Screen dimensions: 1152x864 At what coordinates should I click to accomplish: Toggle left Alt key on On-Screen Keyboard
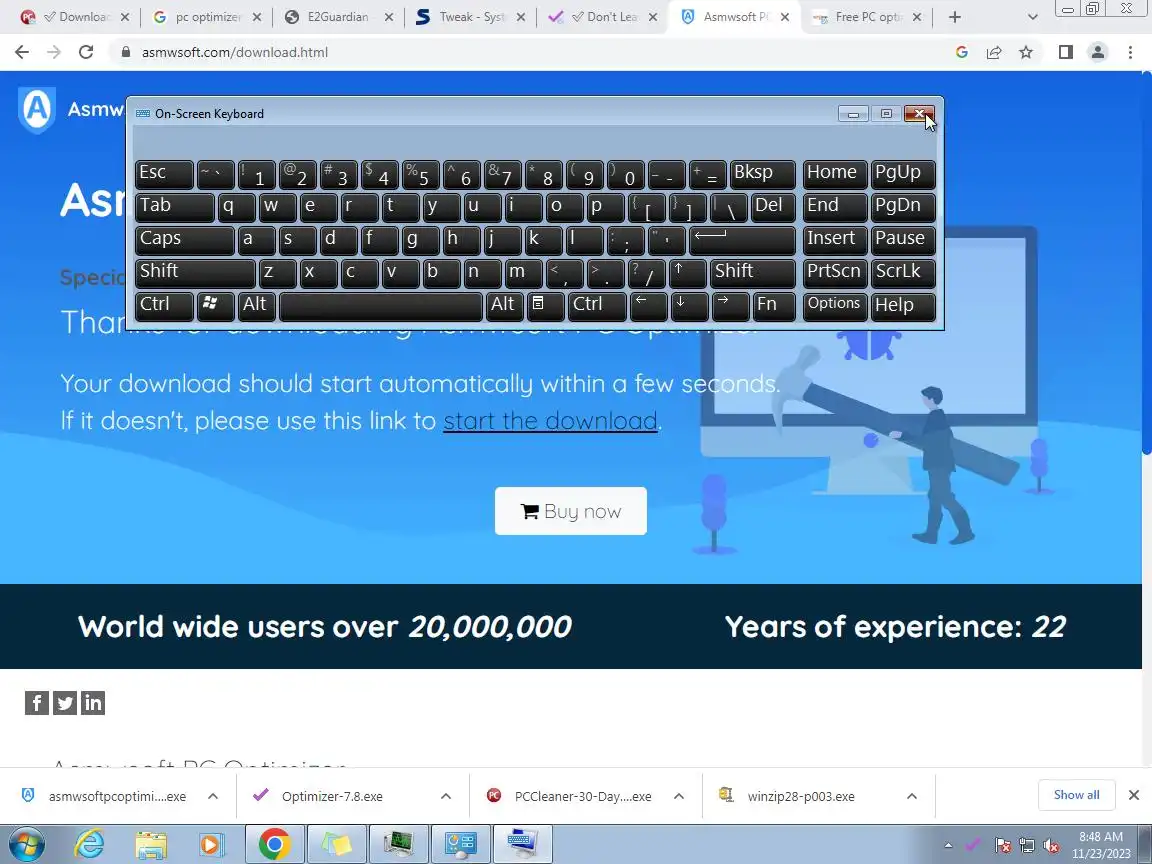257,306
